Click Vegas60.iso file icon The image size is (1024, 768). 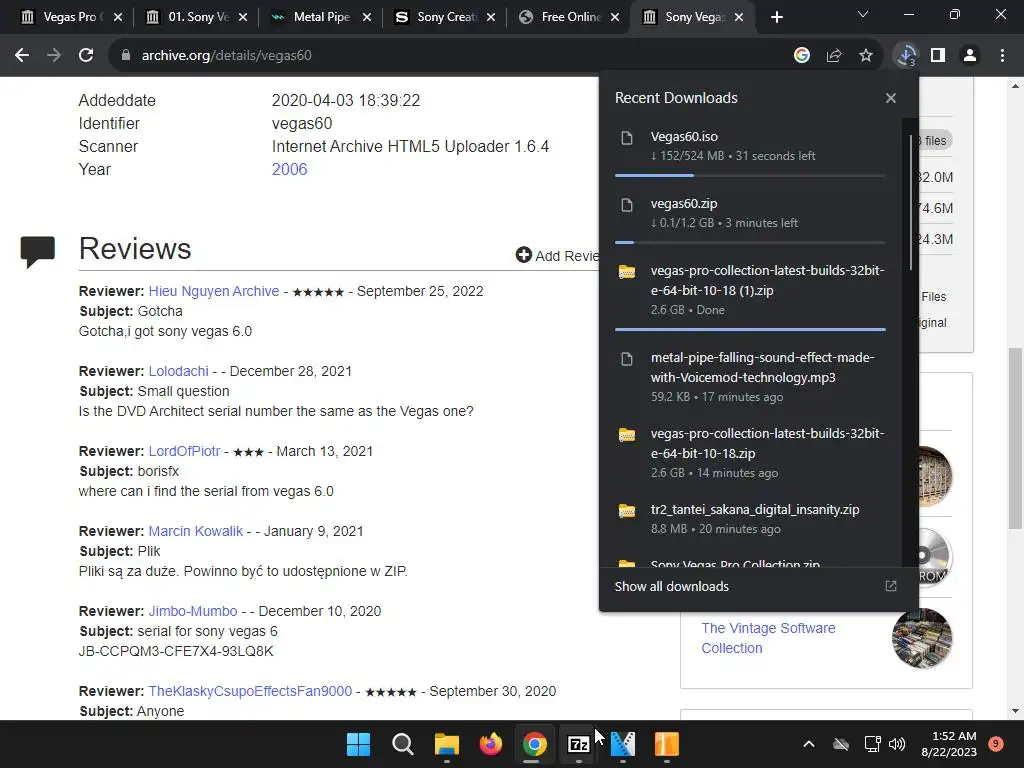tap(627, 138)
